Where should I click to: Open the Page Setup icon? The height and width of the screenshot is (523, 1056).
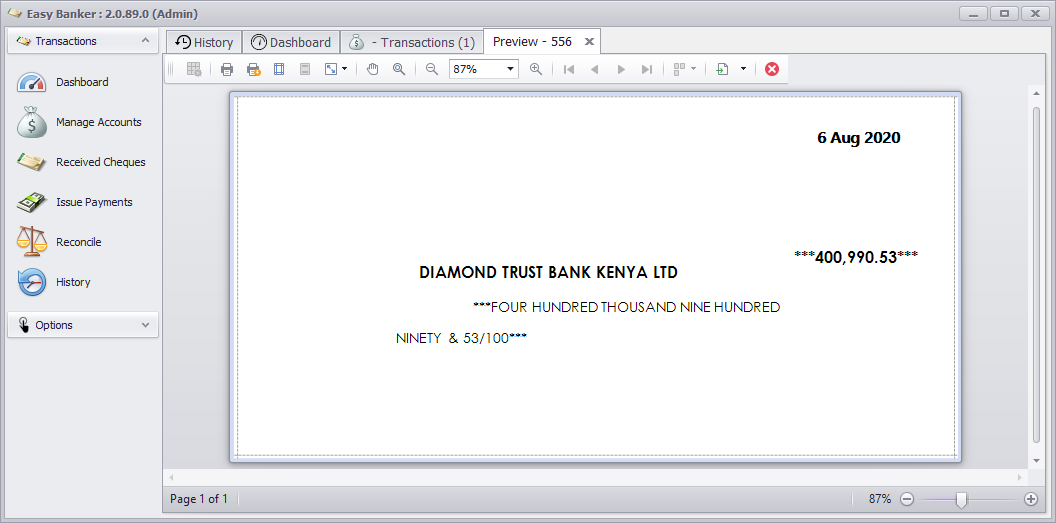pos(279,69)
